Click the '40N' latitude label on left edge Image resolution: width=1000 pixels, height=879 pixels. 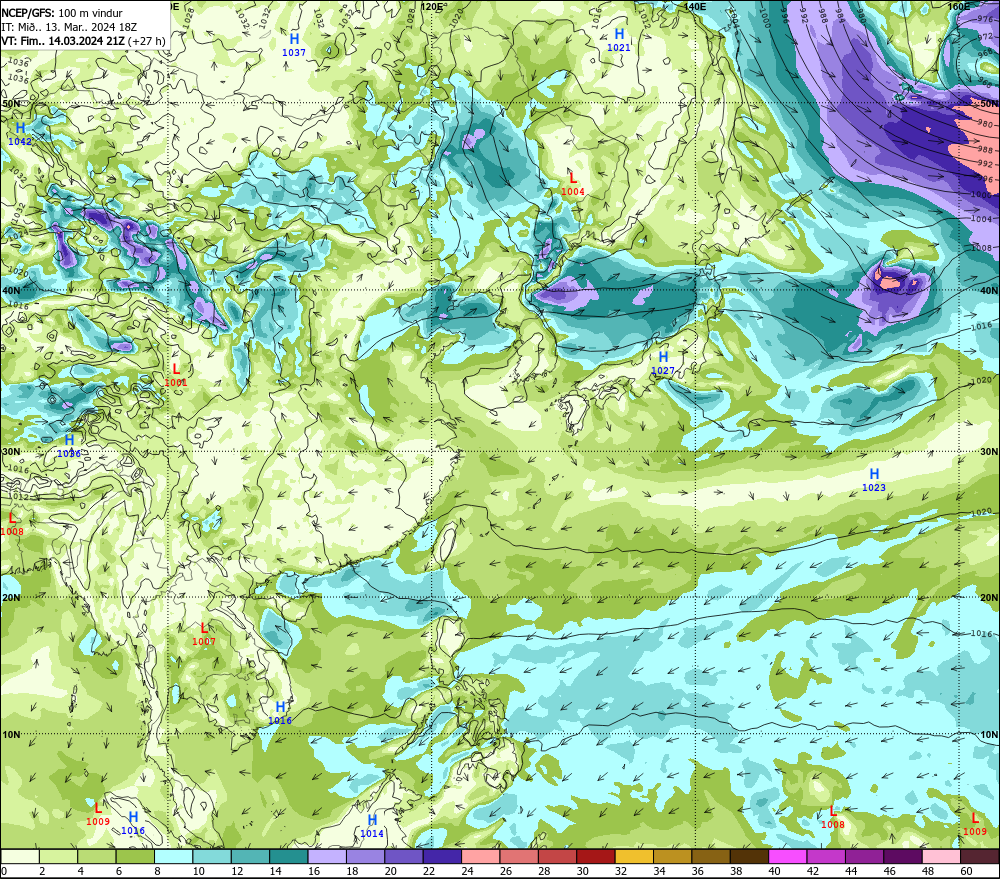pos(11,290)
